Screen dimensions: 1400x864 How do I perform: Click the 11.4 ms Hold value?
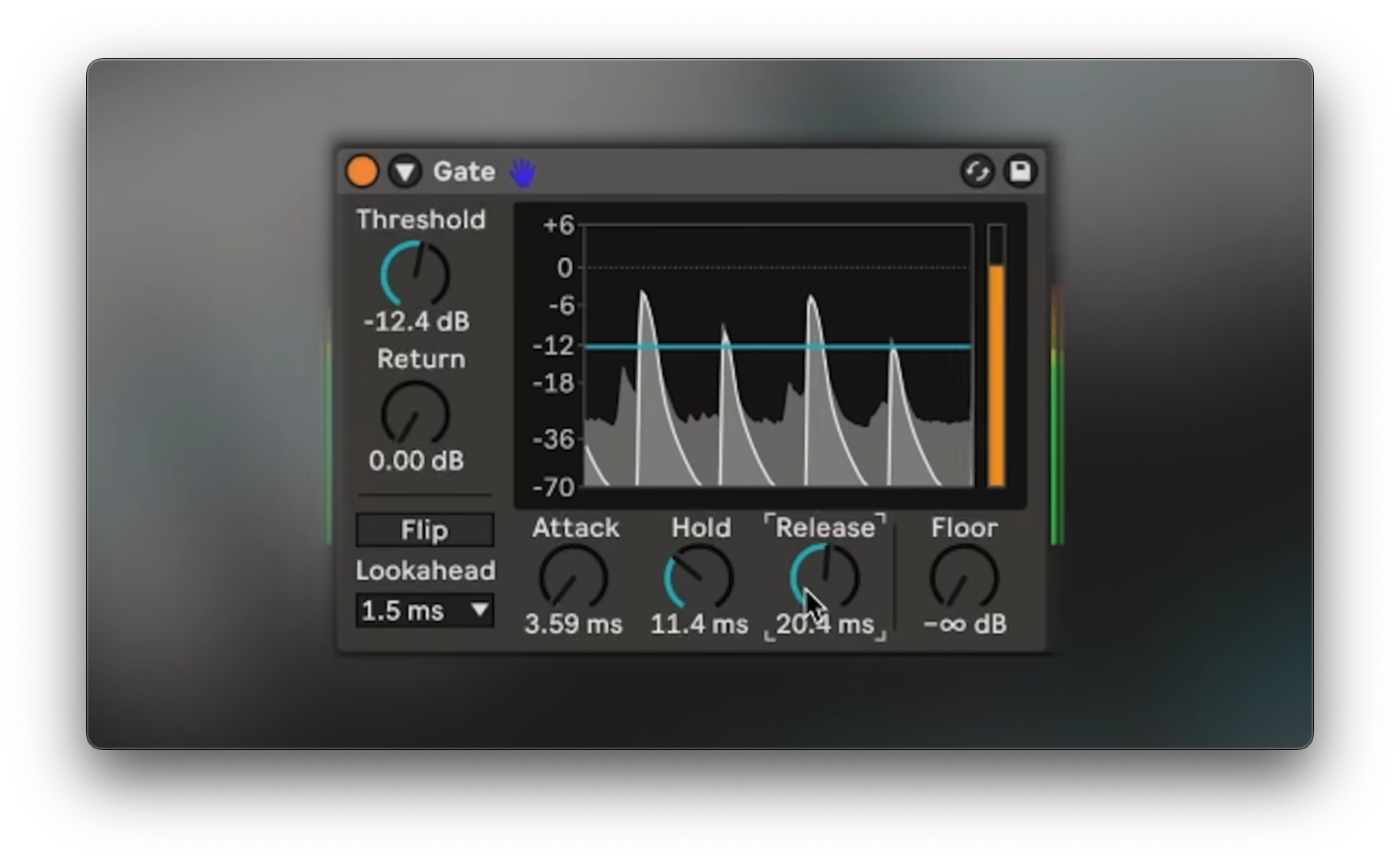click(699, 624)
